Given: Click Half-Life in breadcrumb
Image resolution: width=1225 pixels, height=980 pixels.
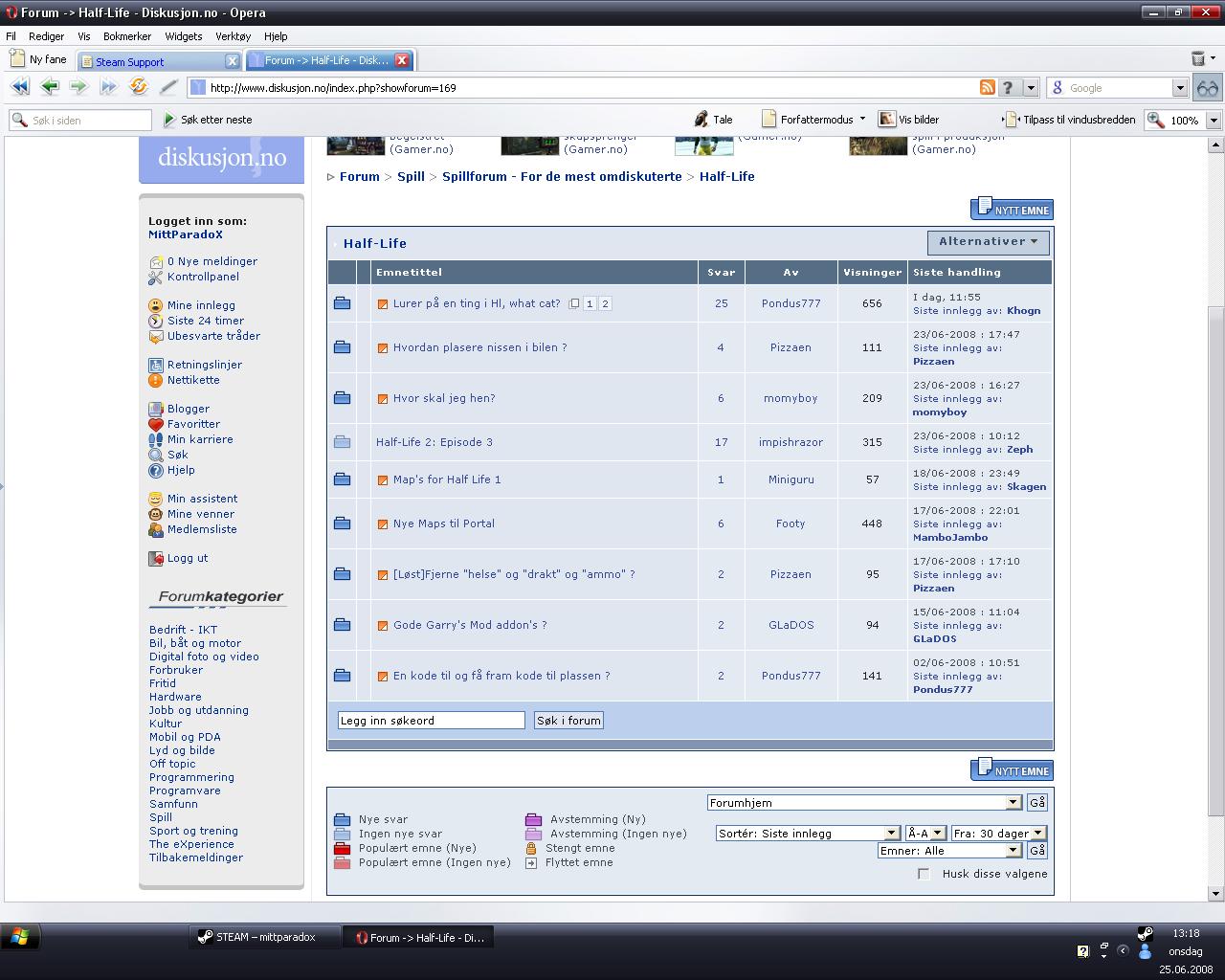Looking at the screenshot, I should tap(726, 176).
